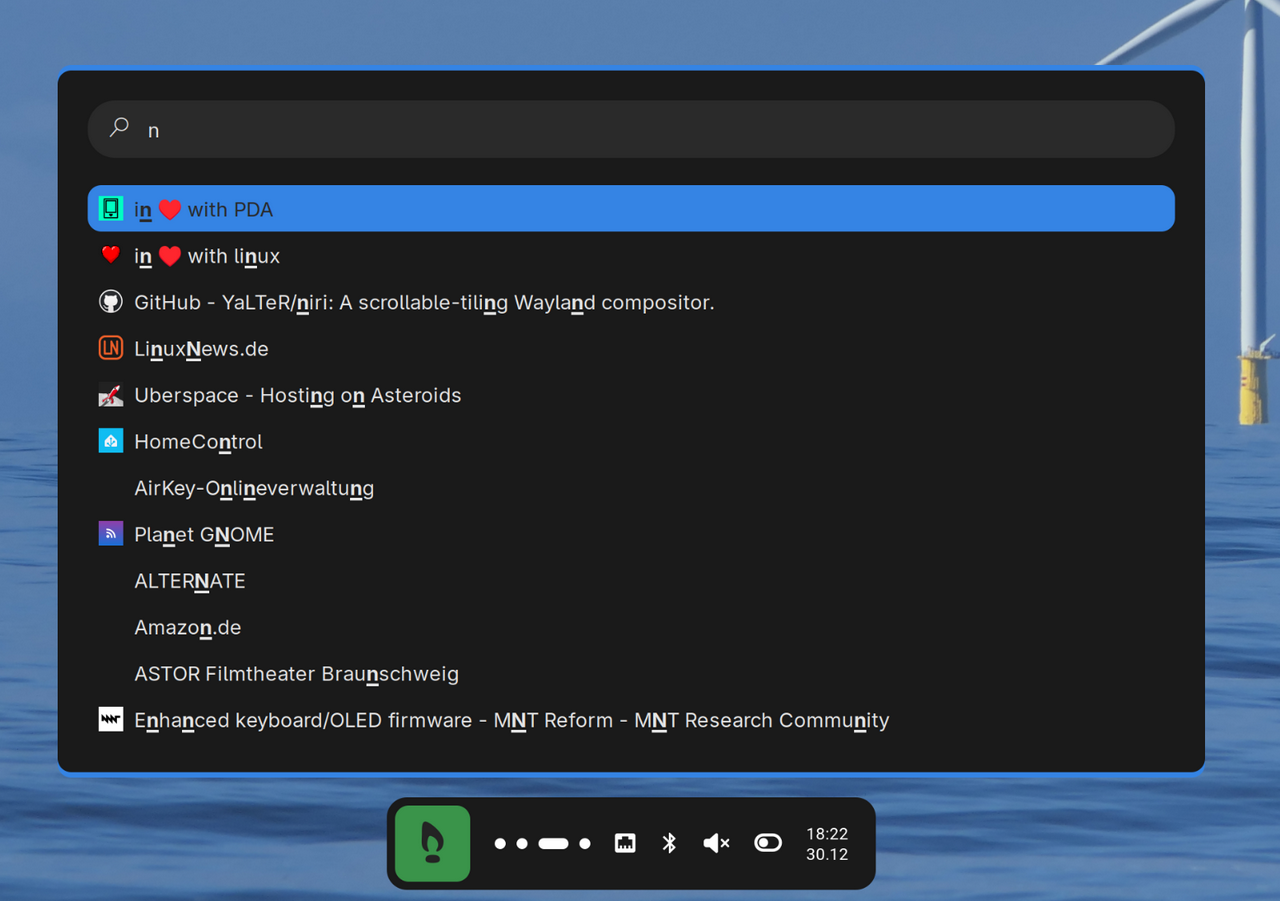Image resolution: width=1280 pixels, height=901 pixels.
Task: Click the clock showing 18:22
Action: (x=826, y=844)
